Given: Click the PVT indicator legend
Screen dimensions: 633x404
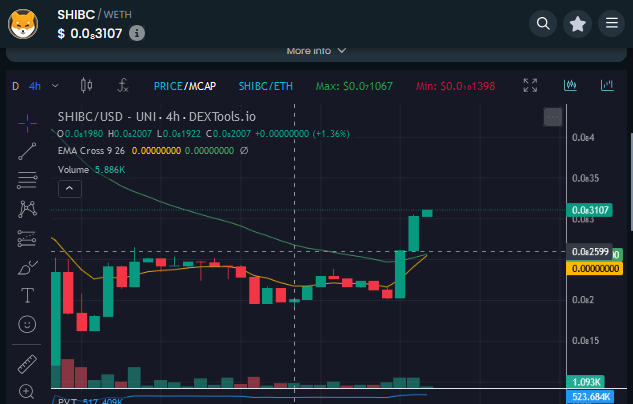Looking at the screenshot, I should [90, 401].
